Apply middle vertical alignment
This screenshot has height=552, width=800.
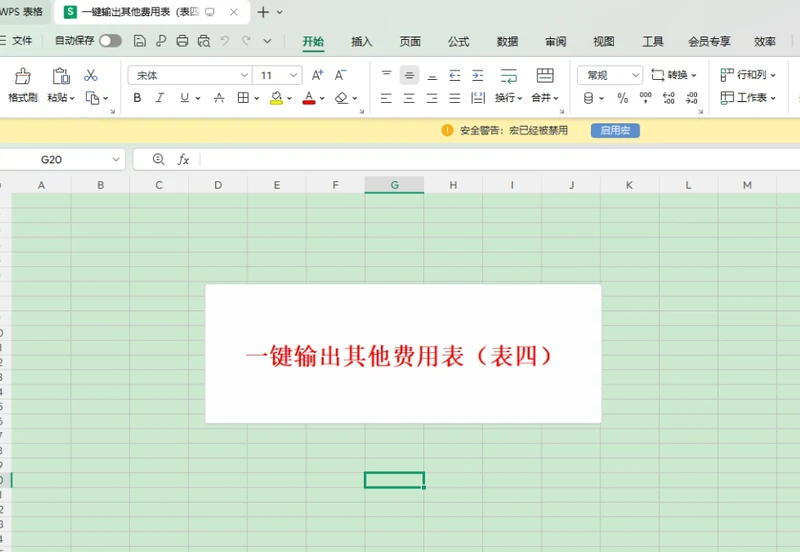(x=409, y=76)
